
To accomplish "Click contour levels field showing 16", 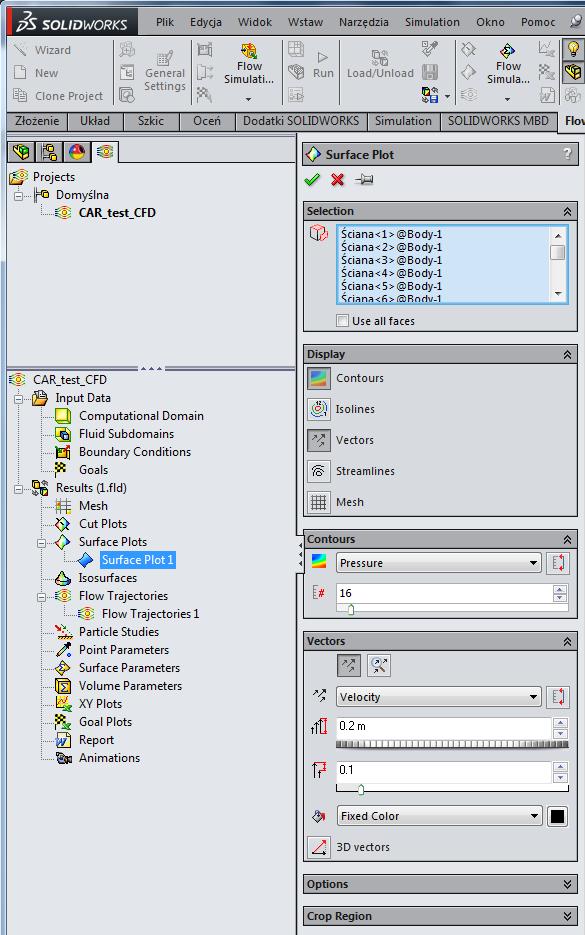I will point(444,593).
